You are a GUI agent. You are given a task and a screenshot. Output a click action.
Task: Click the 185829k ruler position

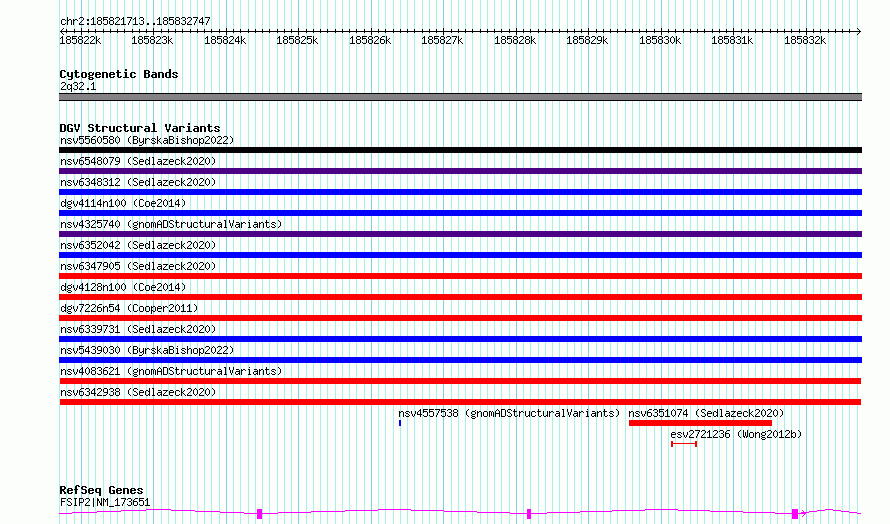point(587,40)
